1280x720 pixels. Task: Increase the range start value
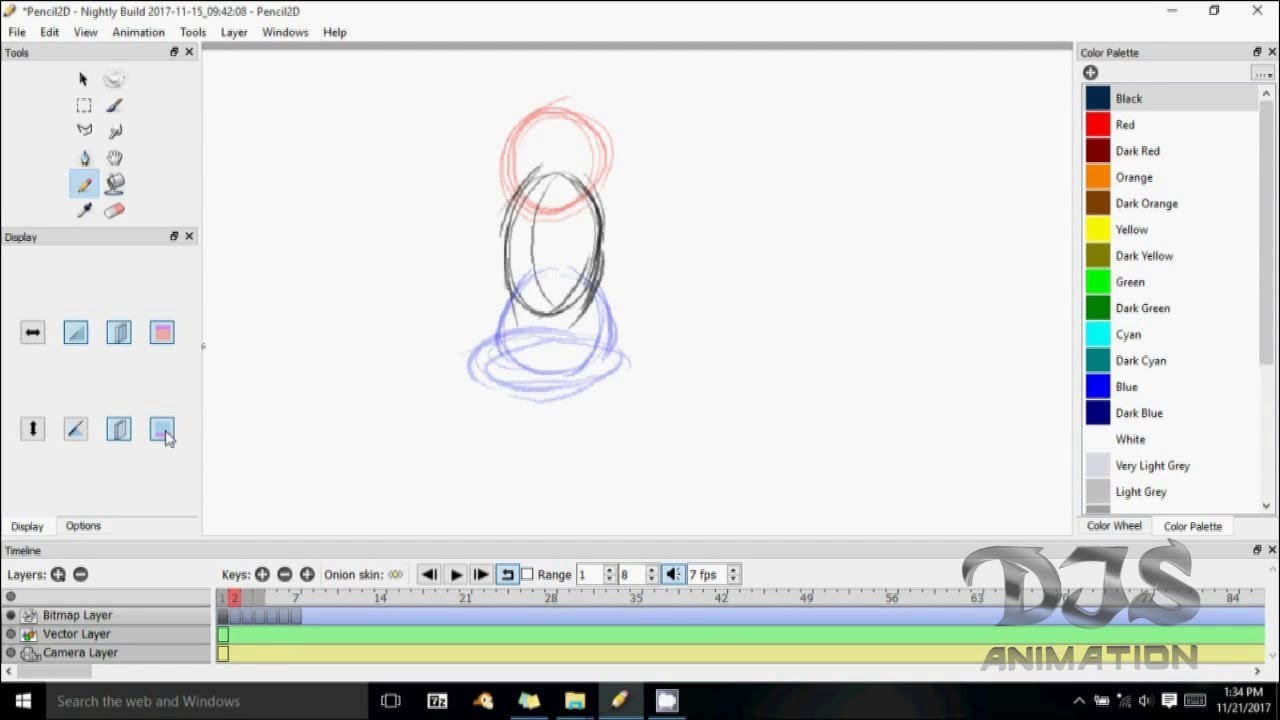click(x=609, y=570)
